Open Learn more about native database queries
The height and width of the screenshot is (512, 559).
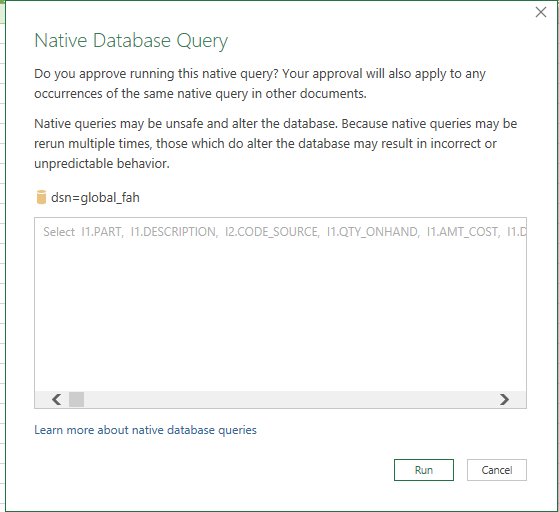click(145, 430)
